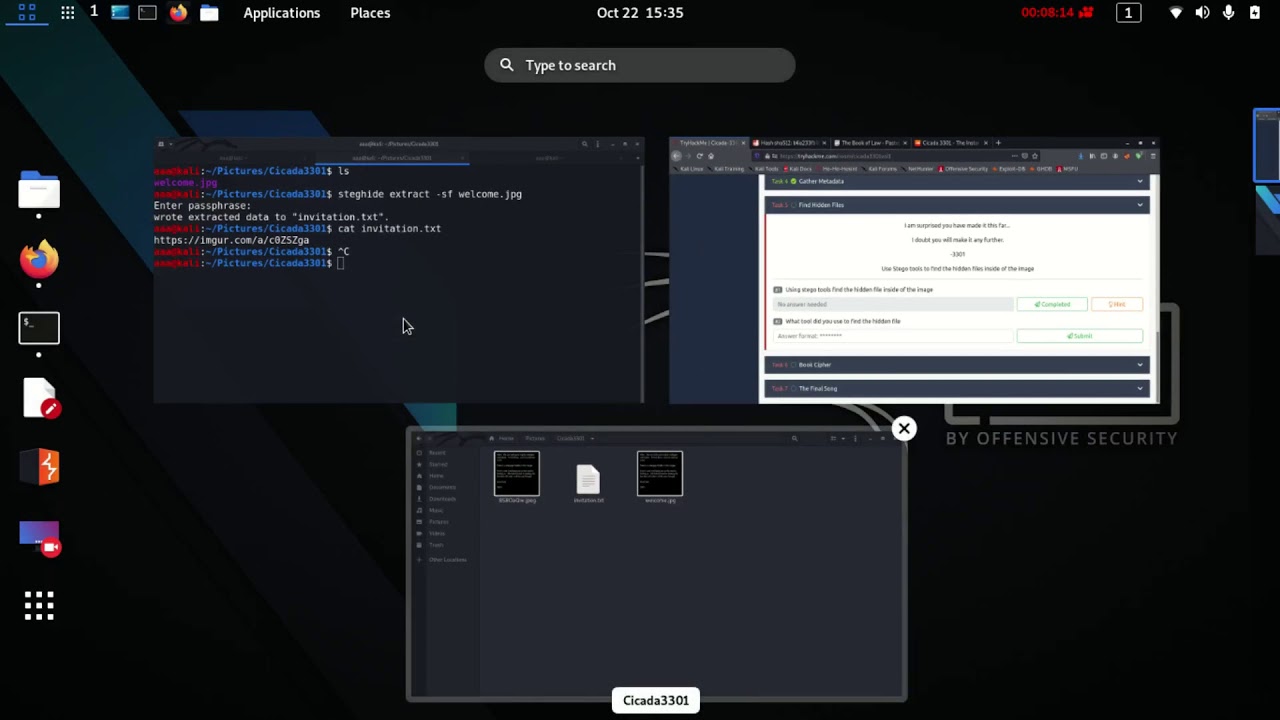Screen dimensions: 1280x720
Task: Click the red recording timer indicator
Action: tap(1057, 13)
